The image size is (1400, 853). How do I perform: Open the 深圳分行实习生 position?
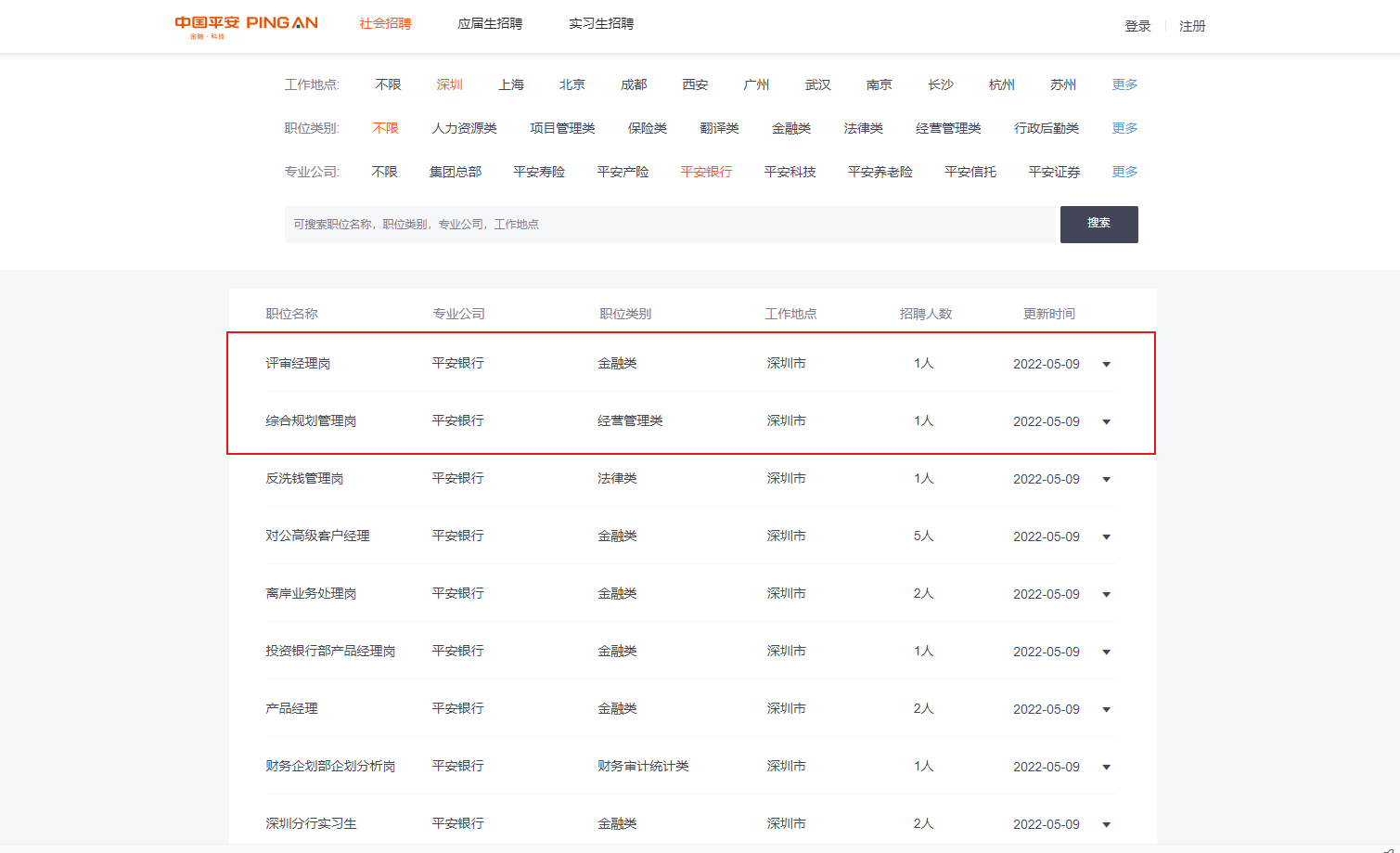(x=311, y=824)
